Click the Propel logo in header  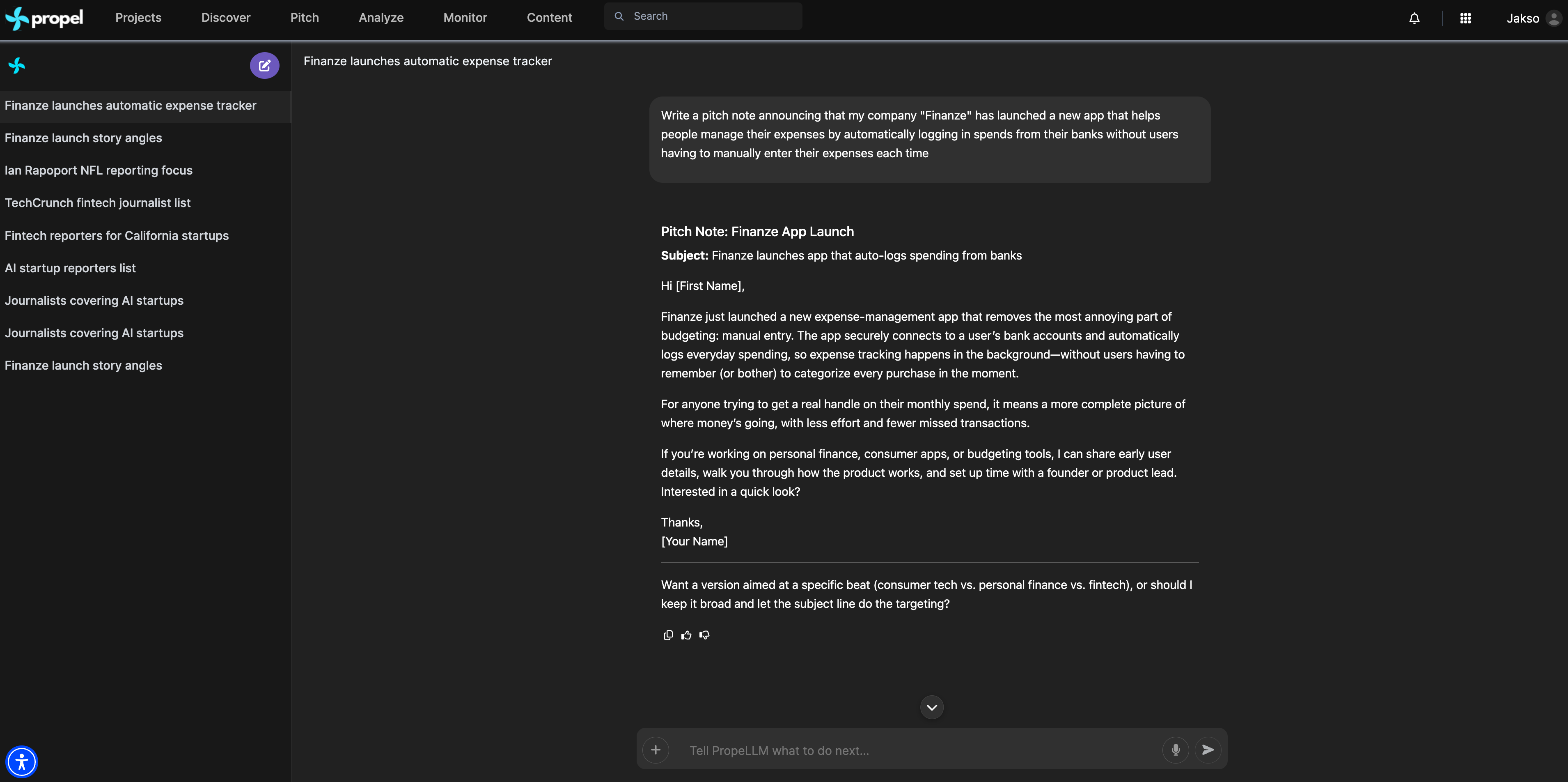point(44,18)
